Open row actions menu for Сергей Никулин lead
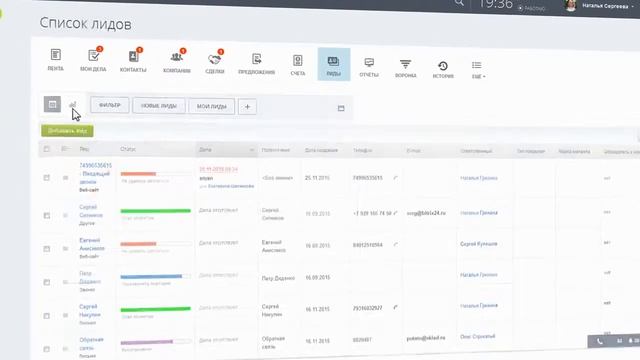Screen dimensions: 640x360 [65, 316]
